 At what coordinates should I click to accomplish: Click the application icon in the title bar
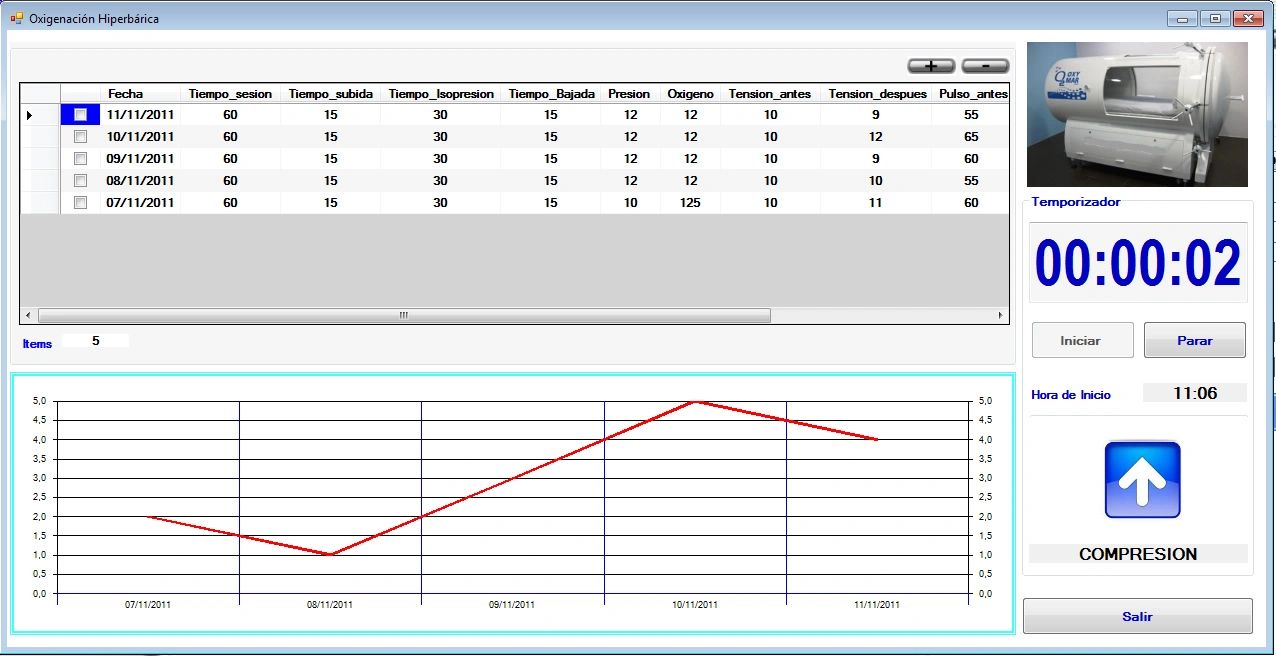pos(16,18)
